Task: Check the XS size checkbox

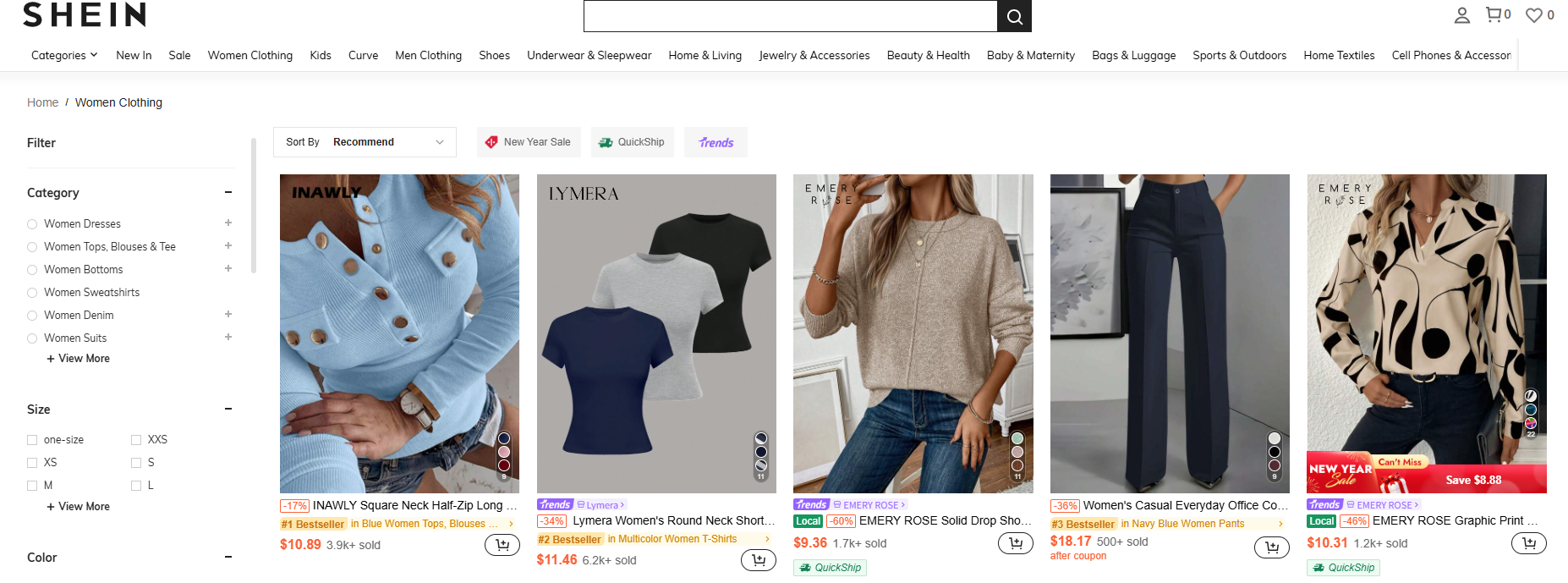Action: tap(32, 463)
